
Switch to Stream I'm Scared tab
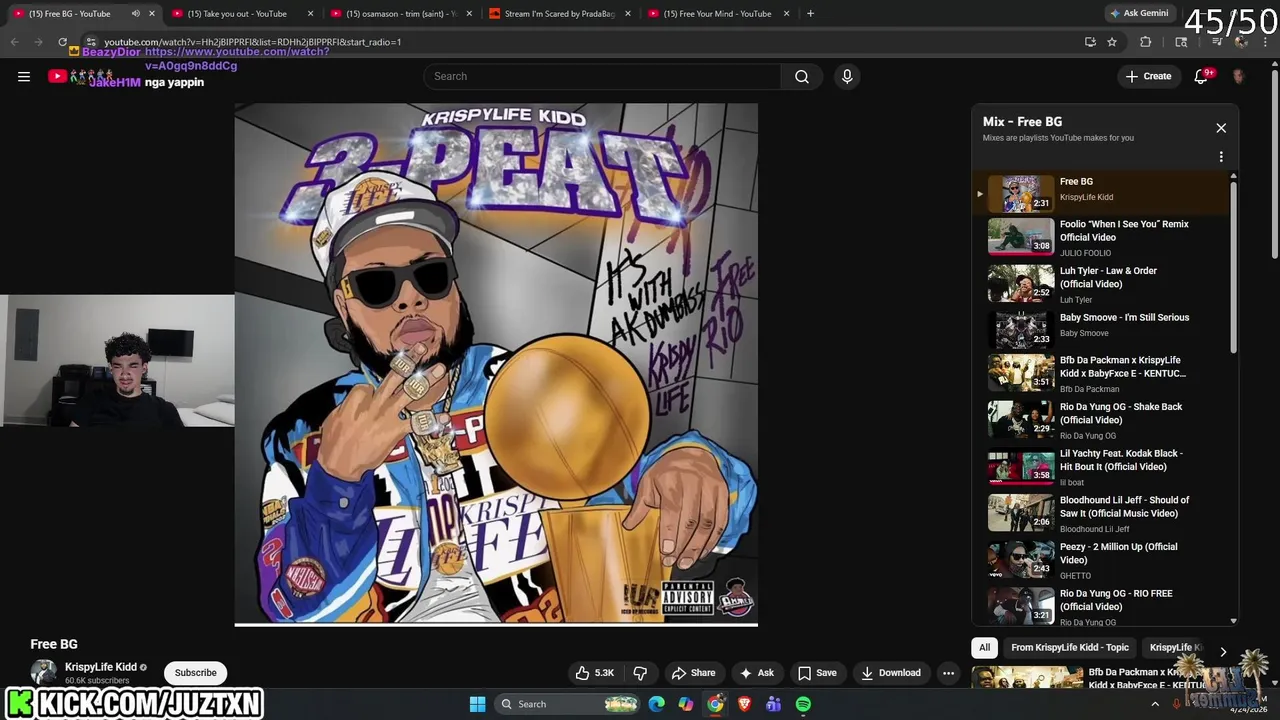tap(558, 14)
